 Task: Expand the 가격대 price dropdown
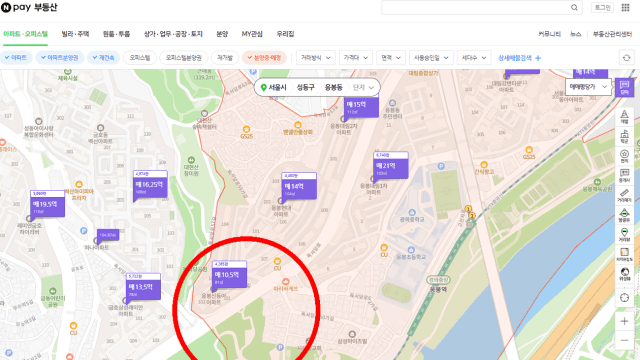[x=356, y=58]
